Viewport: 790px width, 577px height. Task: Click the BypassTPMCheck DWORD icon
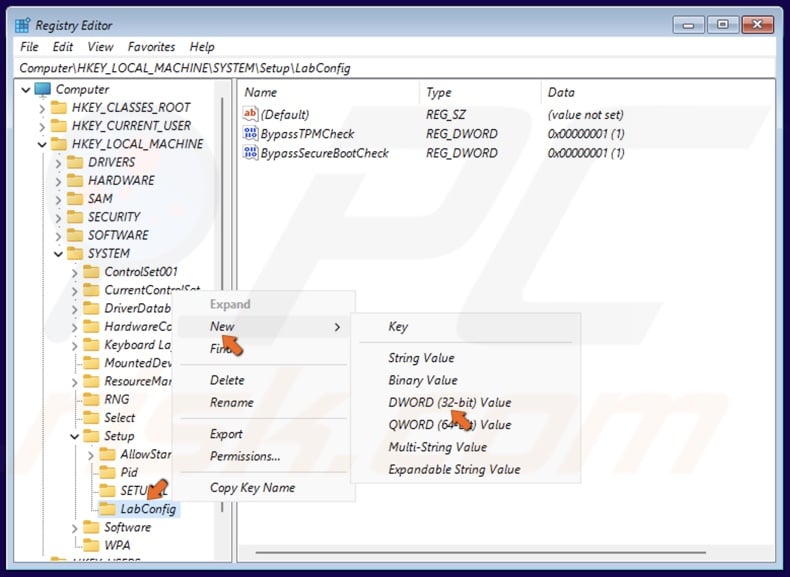tap(250, 133)
